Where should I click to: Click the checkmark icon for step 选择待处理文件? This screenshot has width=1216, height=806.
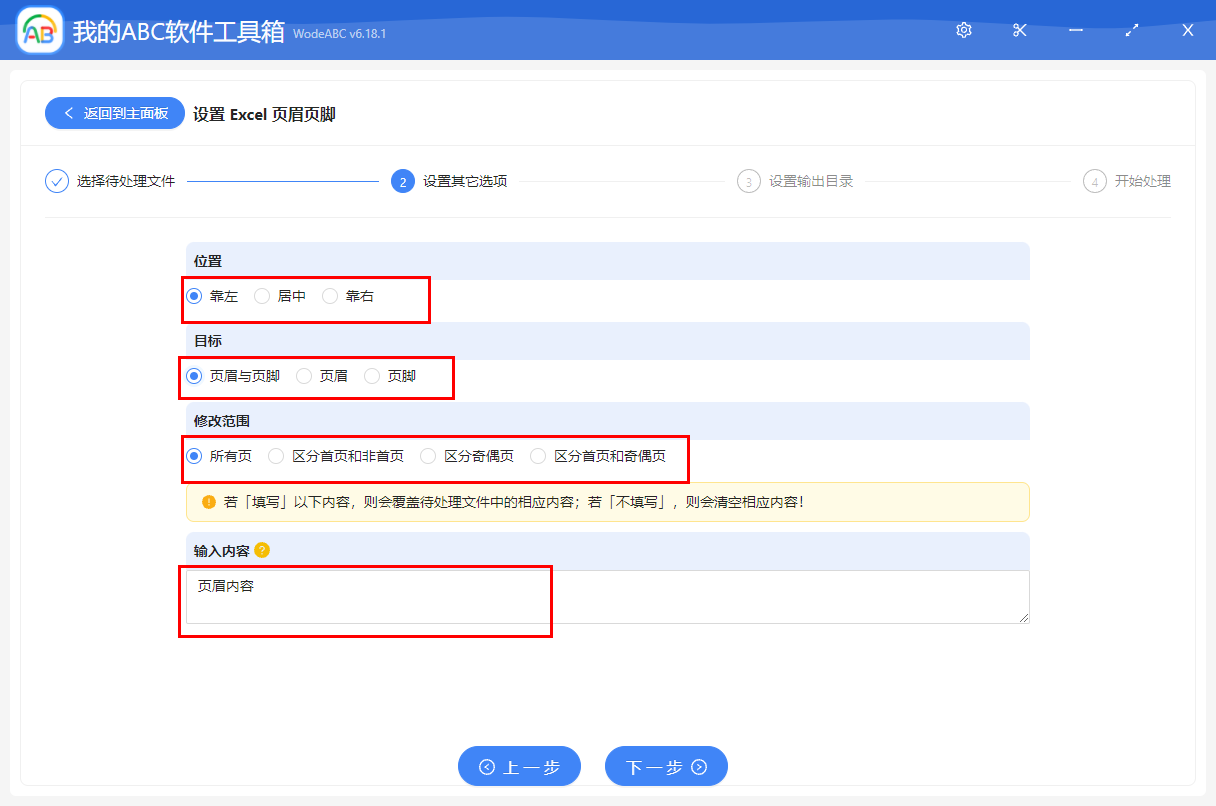click(x=57, y=181)
